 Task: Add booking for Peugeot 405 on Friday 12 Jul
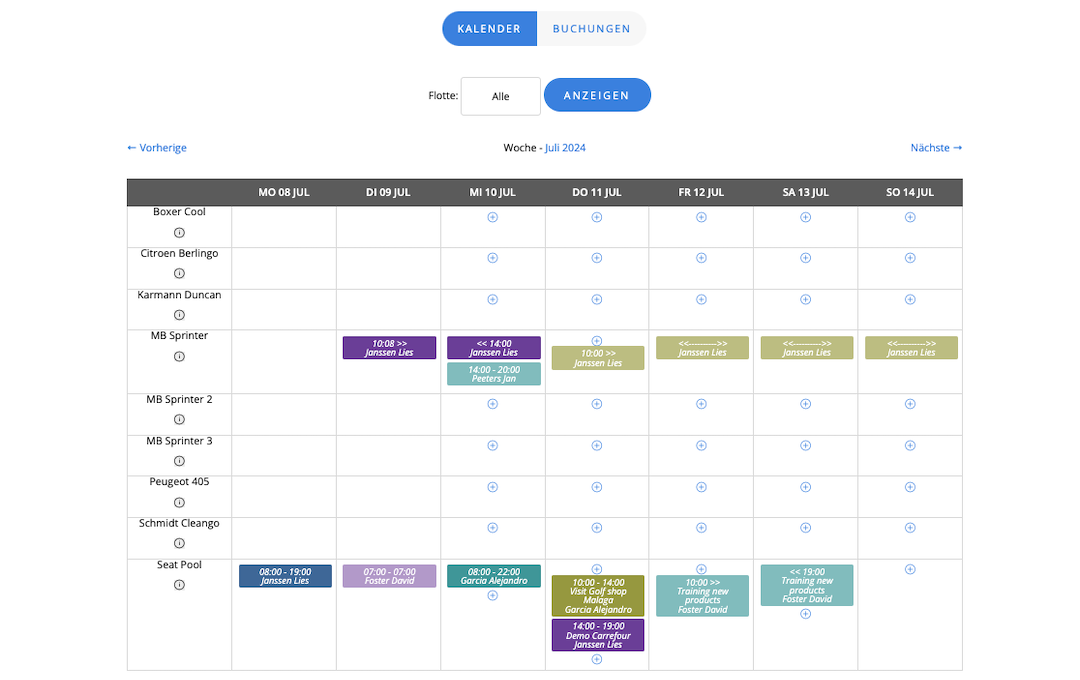pyautogui.click(x=701, y=487)
